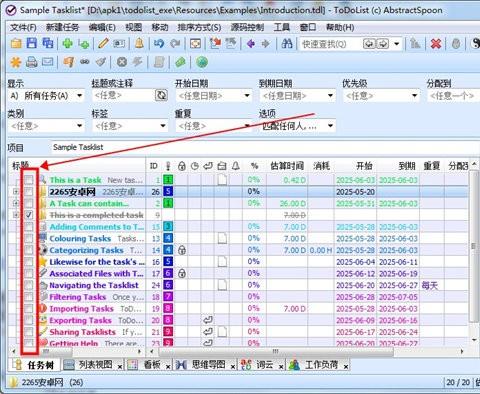Set a reminder with the bell toolbar icon
Screen dimensions: 480x394
tap(139, 43)
